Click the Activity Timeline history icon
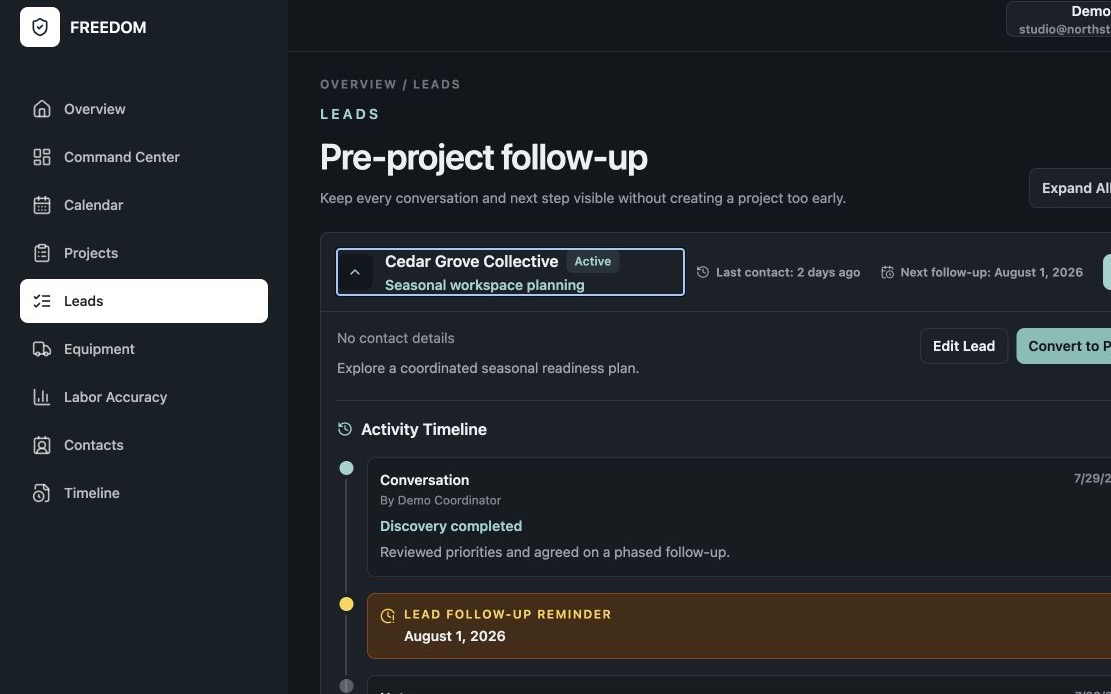 pos(345,429)
